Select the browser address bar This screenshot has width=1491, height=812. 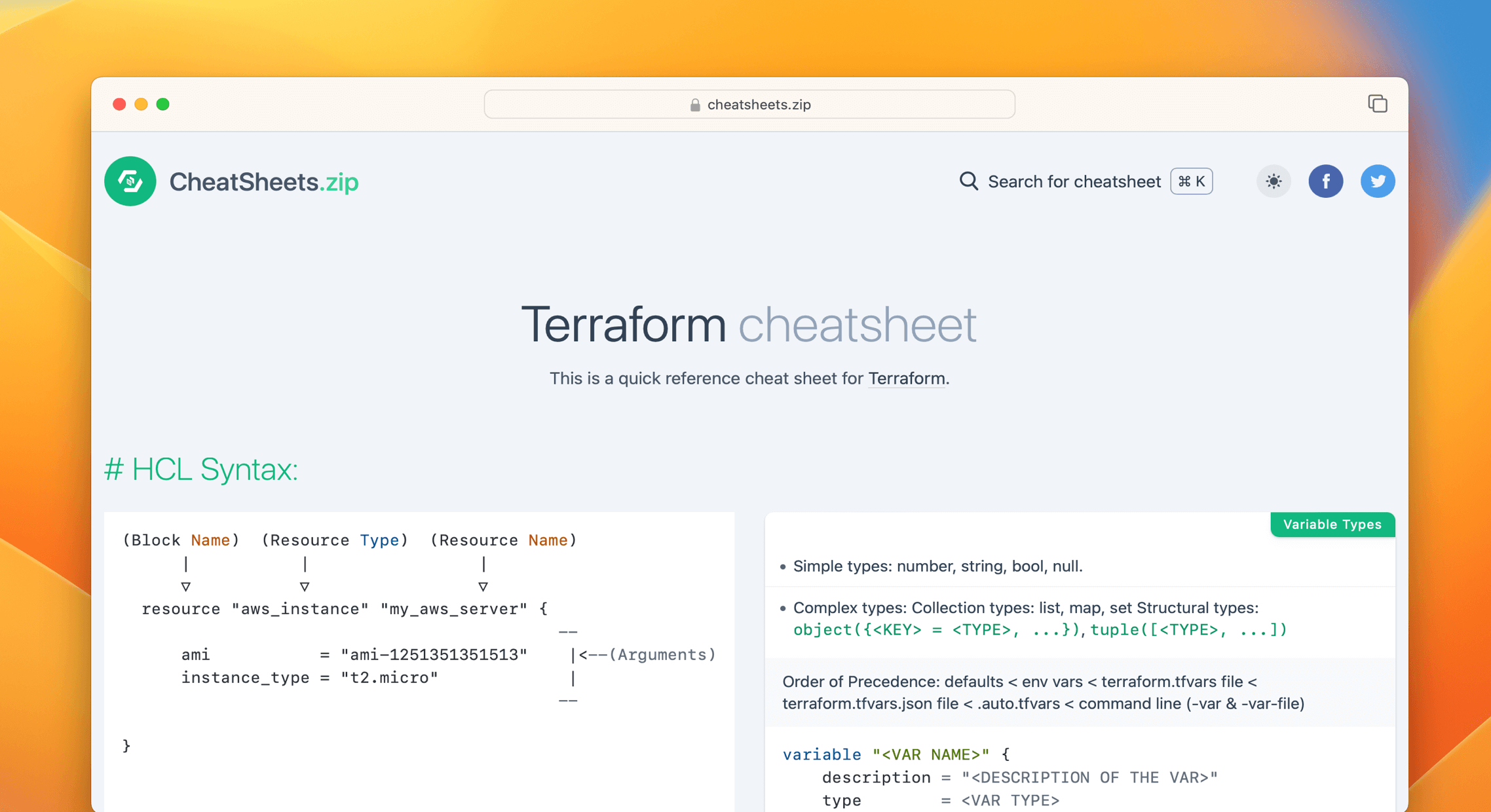(749, 104)
